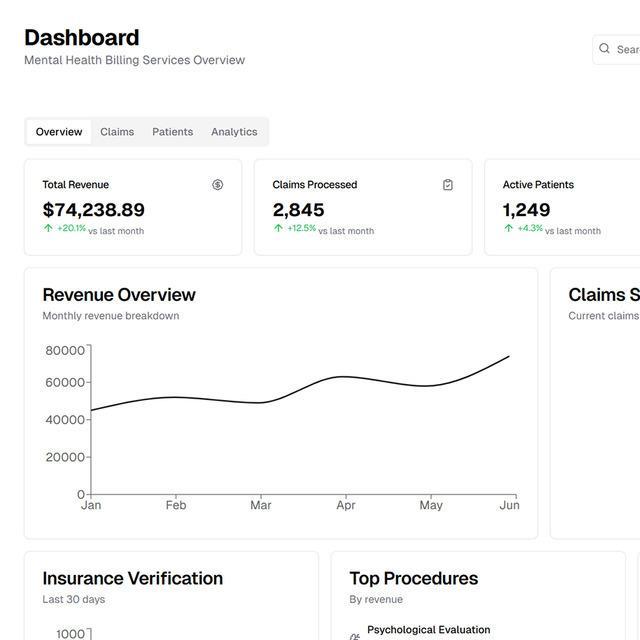Click the Top Procedures card heading
Image resolution: width=640 pixels, height=640 pixels.
(413, 578)
